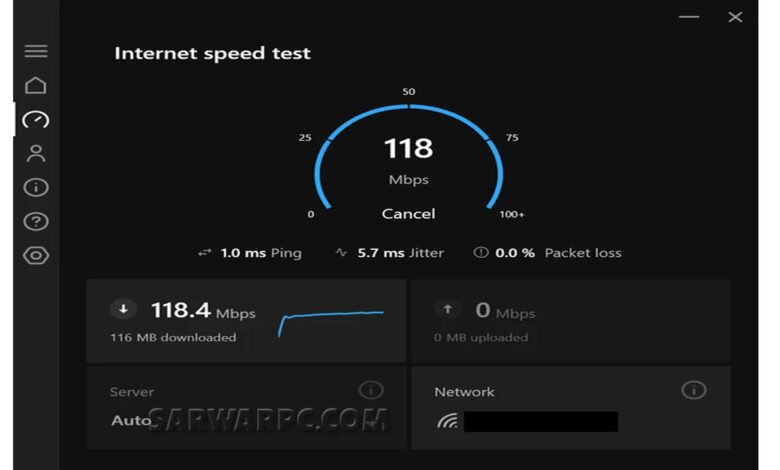Screen dimensions: 780x470
Task: Click the upload arrow icon
Action: pos(448,309)
